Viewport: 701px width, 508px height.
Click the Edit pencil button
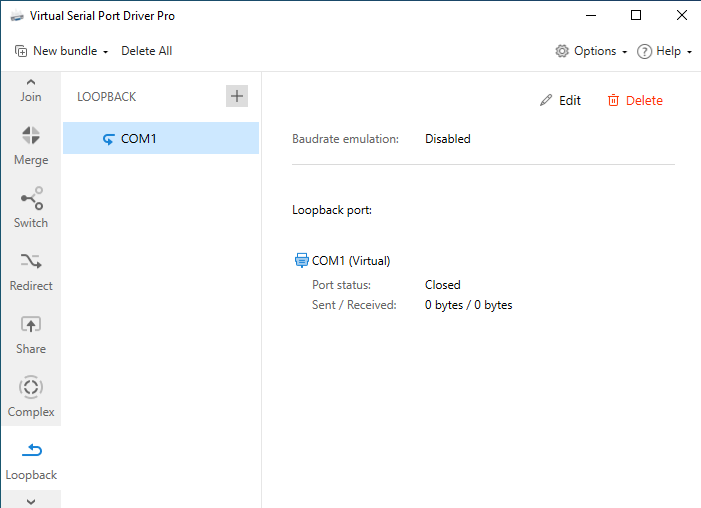(x=560, y=100)
